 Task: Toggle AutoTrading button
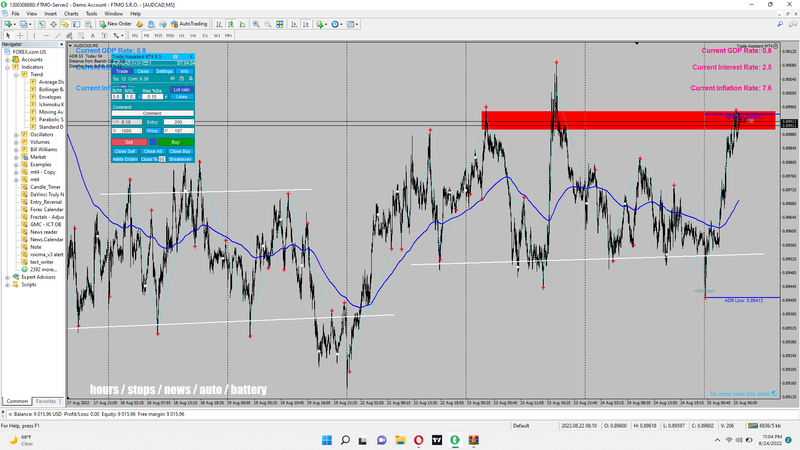point(189,24)
